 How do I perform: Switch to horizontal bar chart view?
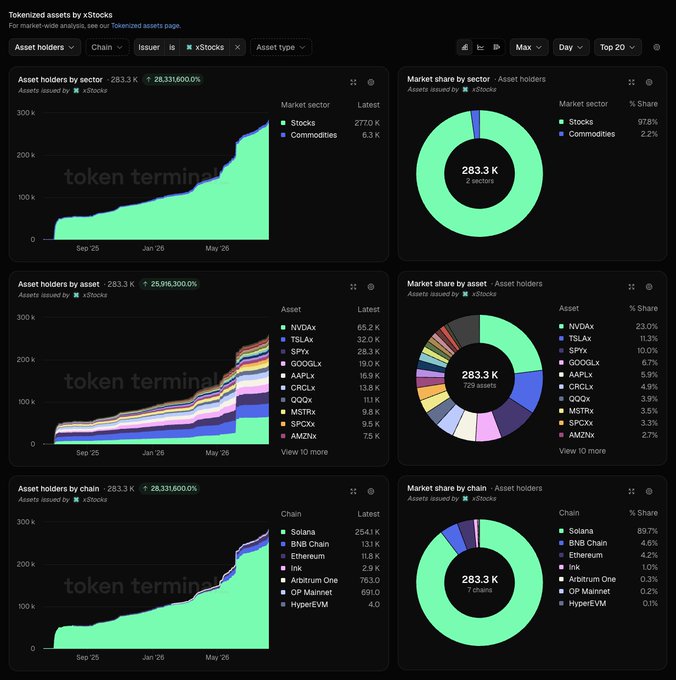[x=496, y=47]
